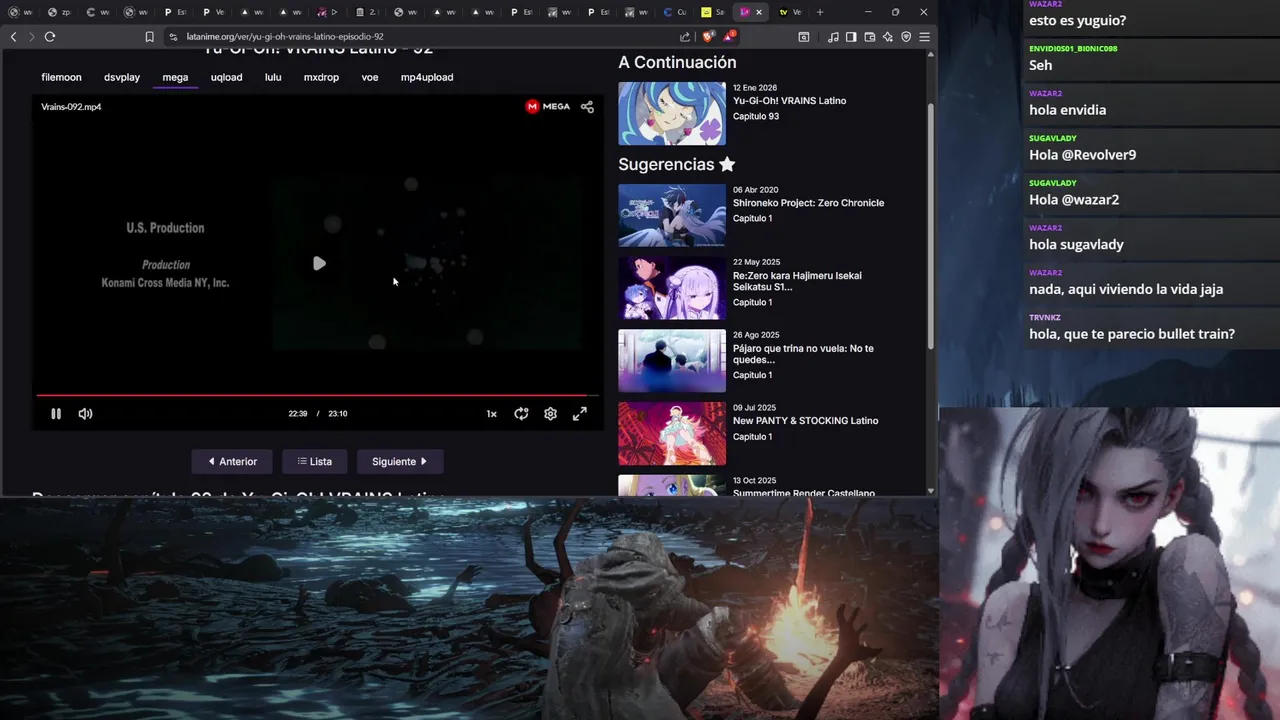
Task: Go to the previous episode with Anterior
Action: tap(232, 462)
